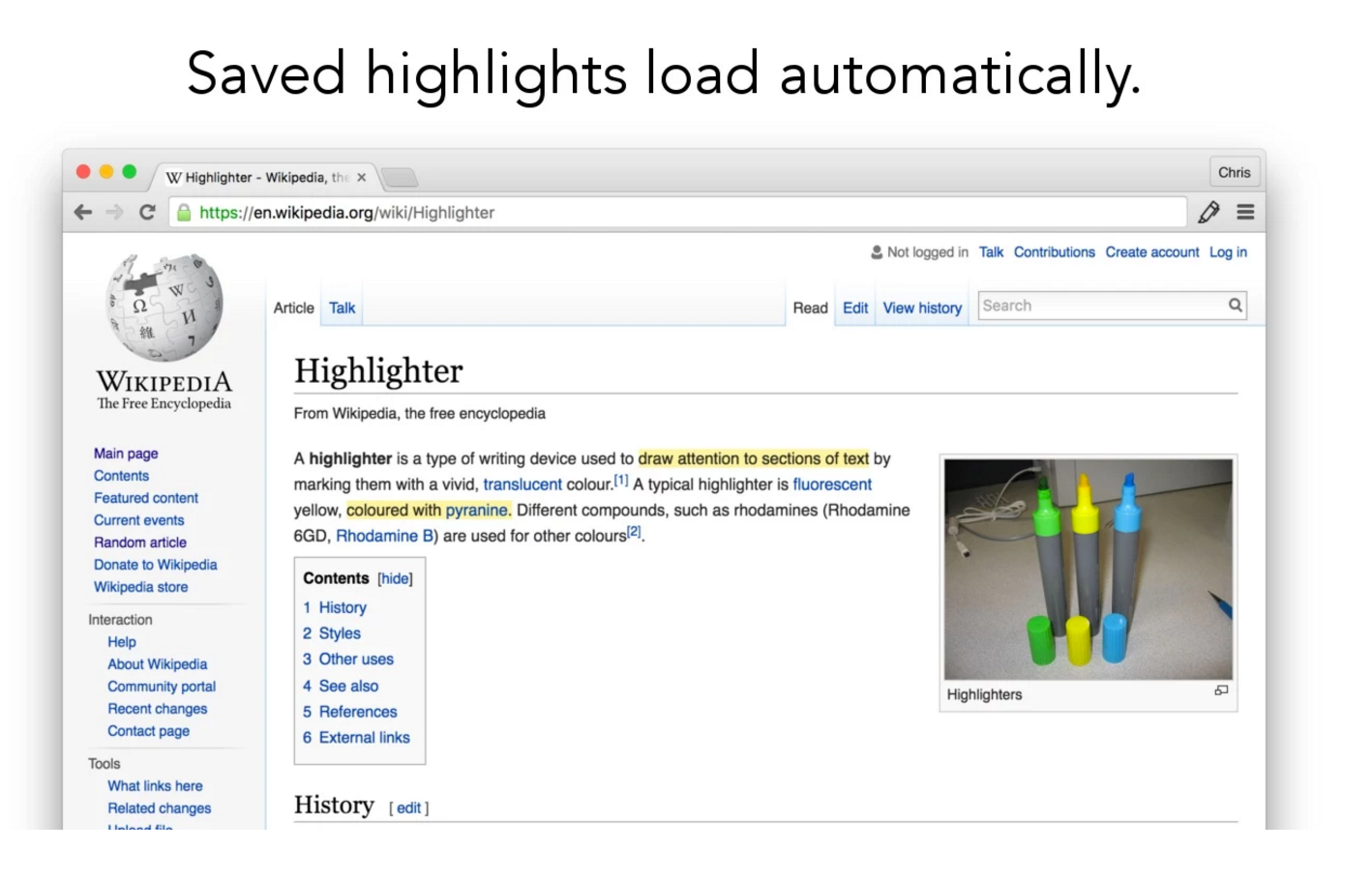Viewport: 1372px width, 880px height.
Task: Open the View history tab
Action: coord(922,308)
